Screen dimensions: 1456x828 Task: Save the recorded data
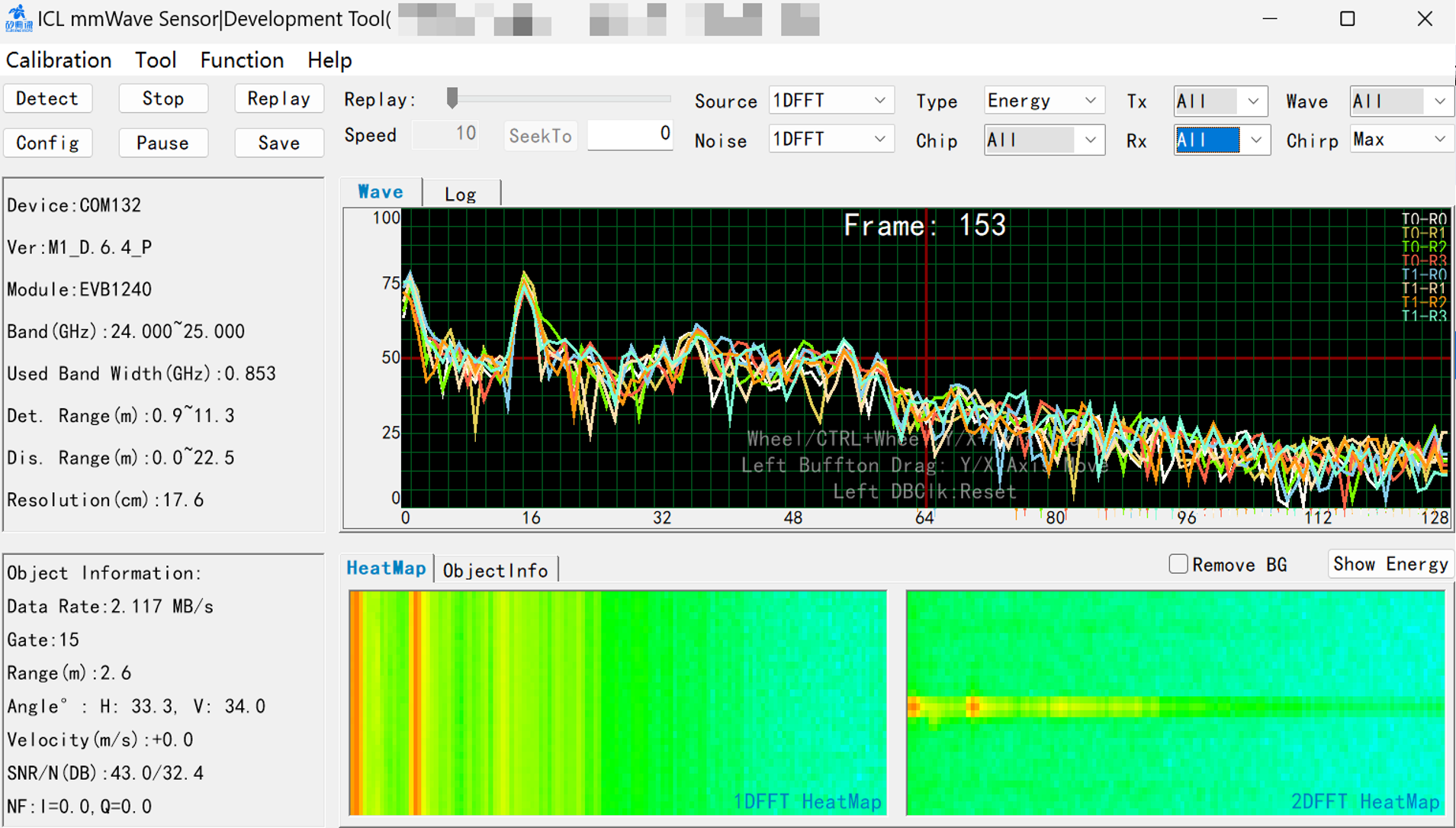click(279, 143)
